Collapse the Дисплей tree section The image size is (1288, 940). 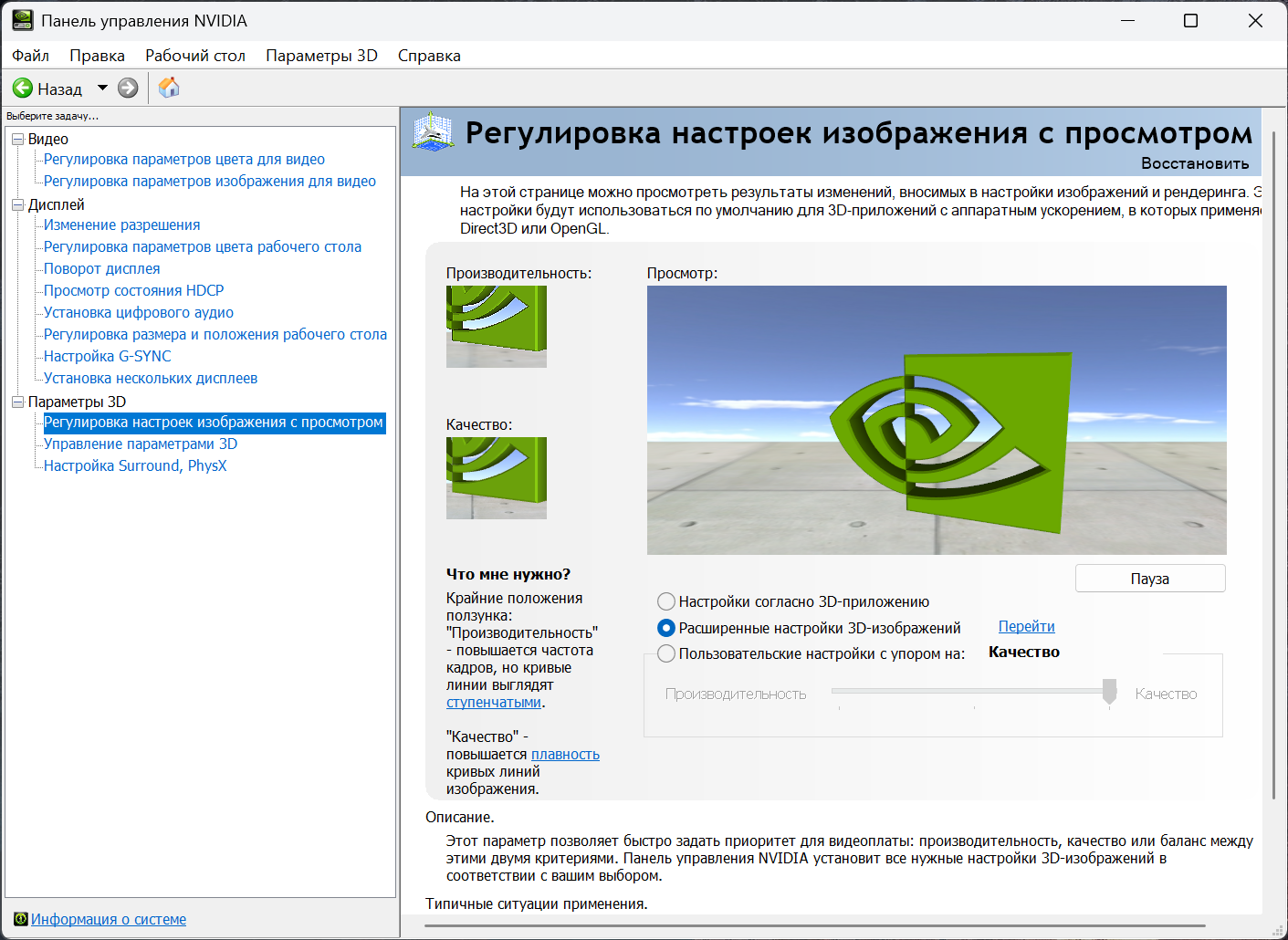tap(17, 204)
